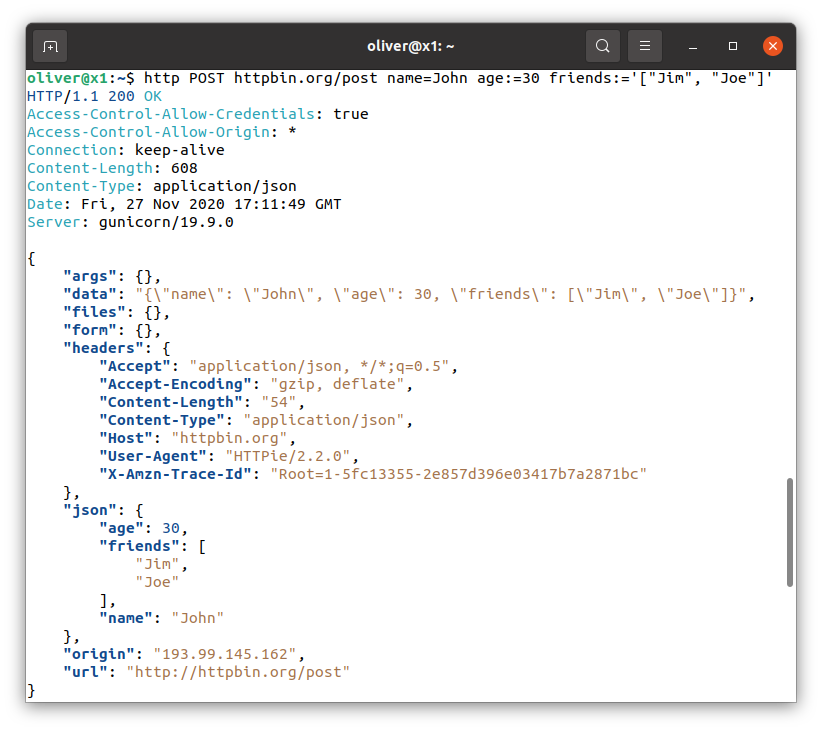Viewport: 822px width, 731px height.
Task: Click the Date header timestamp
Action: pyautogui.click(x=211, y=205)
